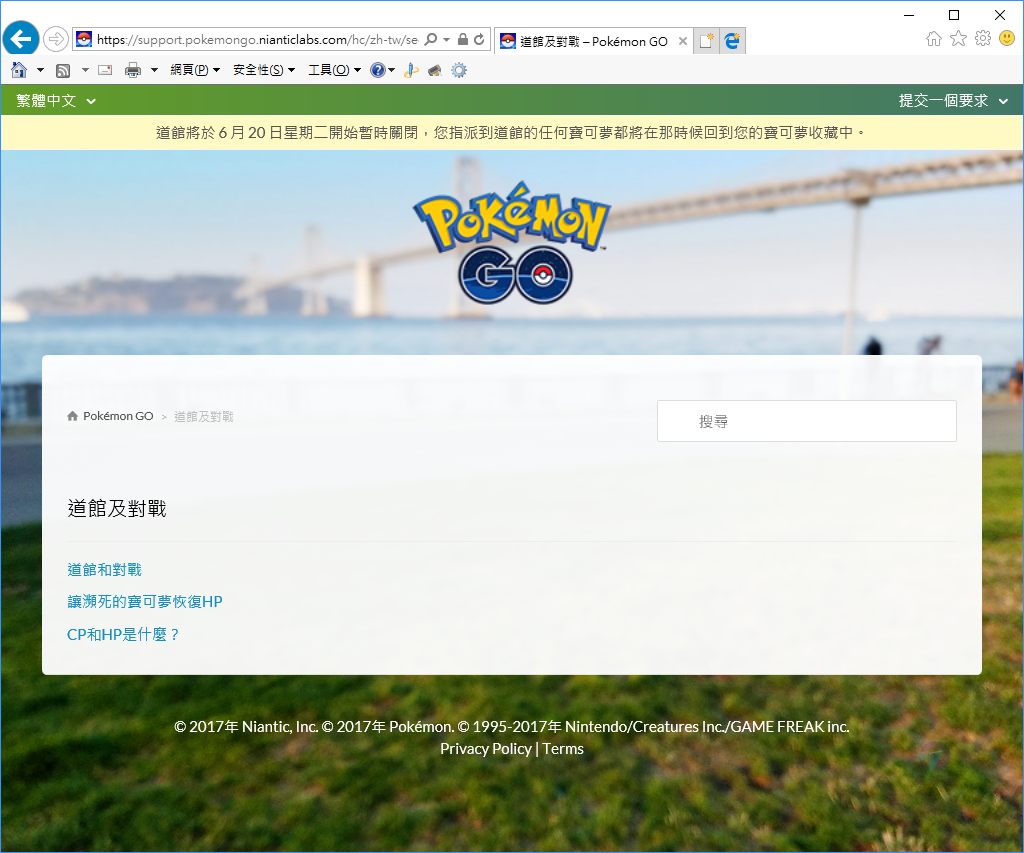Open the address bar autocomplete dropdown arrow
The height and width of the screenshot is (853, 1024).
click(447, 39)
